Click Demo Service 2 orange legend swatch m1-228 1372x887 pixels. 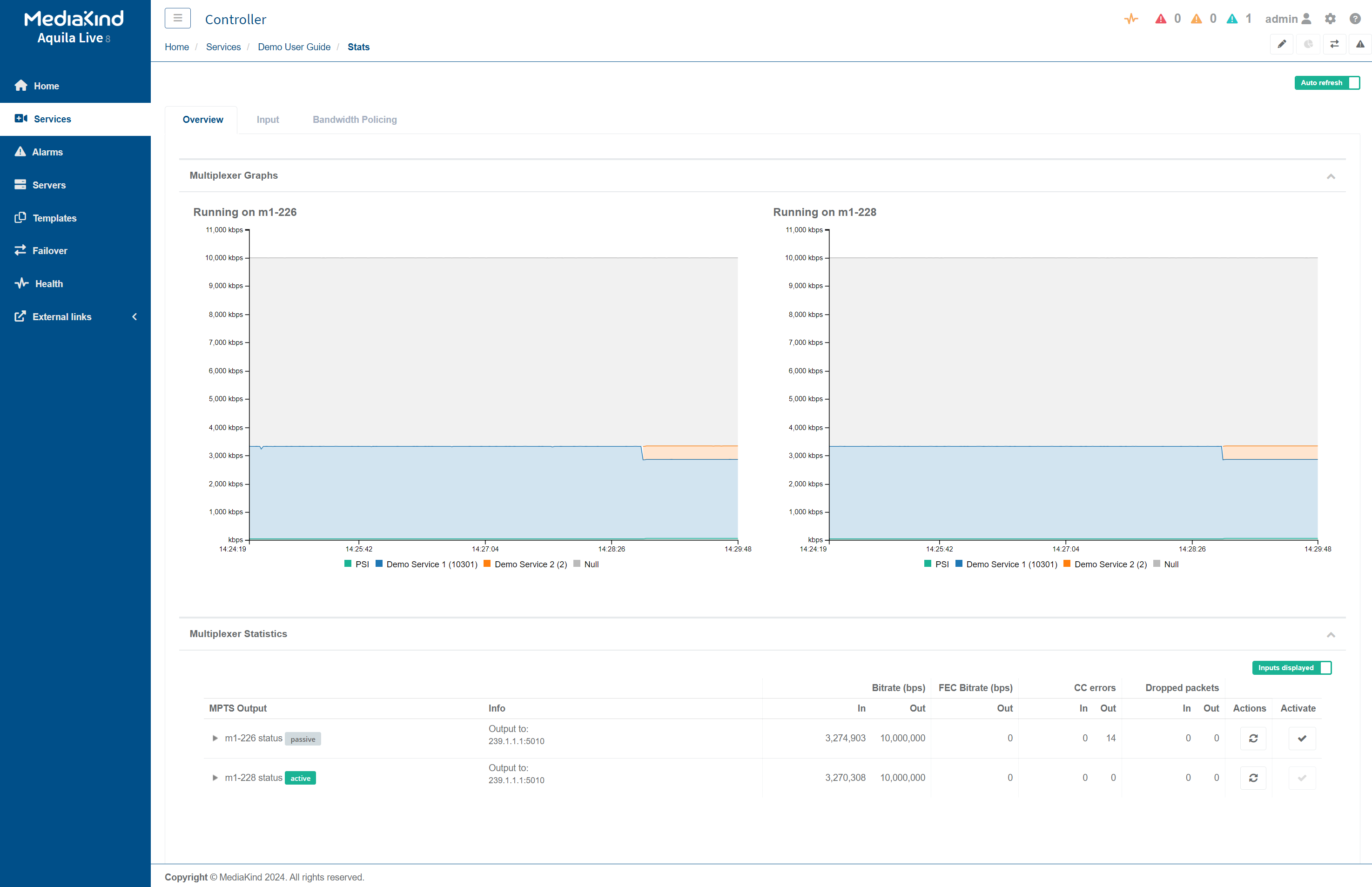(x=1067, y=564)
